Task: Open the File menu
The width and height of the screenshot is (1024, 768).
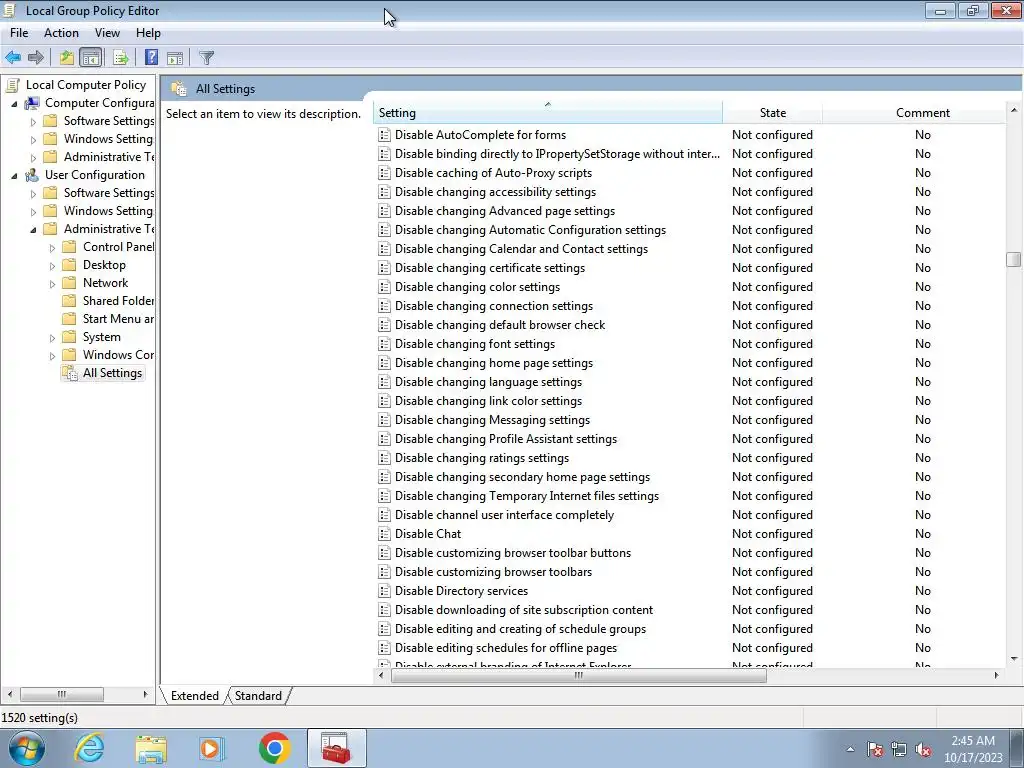Action: [19, 33]
